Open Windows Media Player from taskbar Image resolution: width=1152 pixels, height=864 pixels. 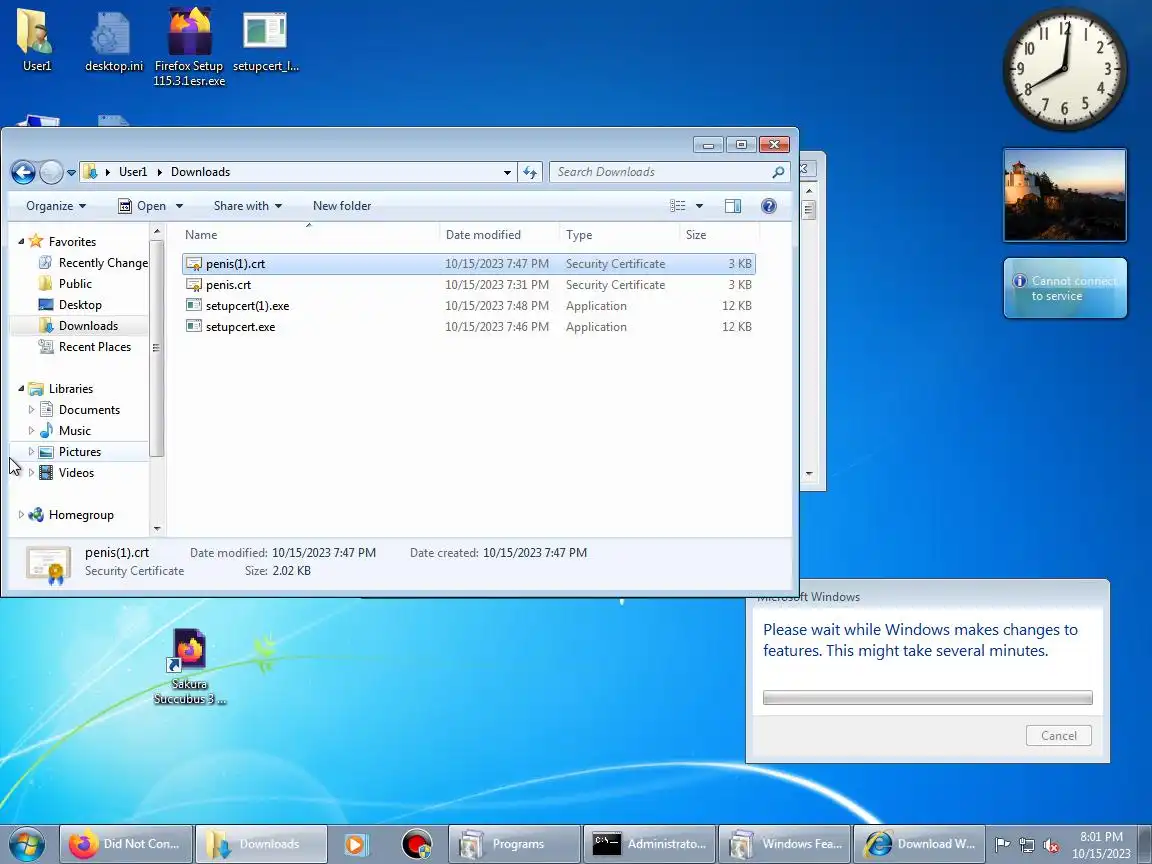[x=356, y=844]
